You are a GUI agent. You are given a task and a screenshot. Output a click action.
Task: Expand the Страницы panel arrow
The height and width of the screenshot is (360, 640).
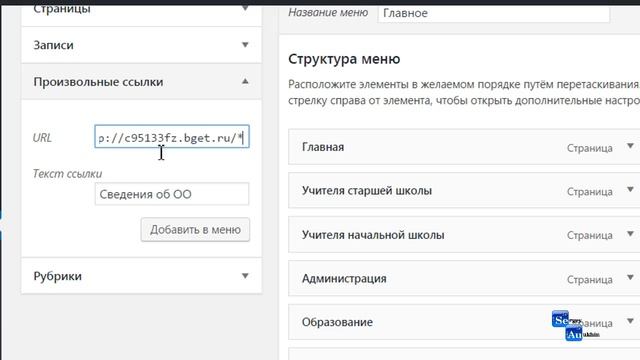pos(245,8)
